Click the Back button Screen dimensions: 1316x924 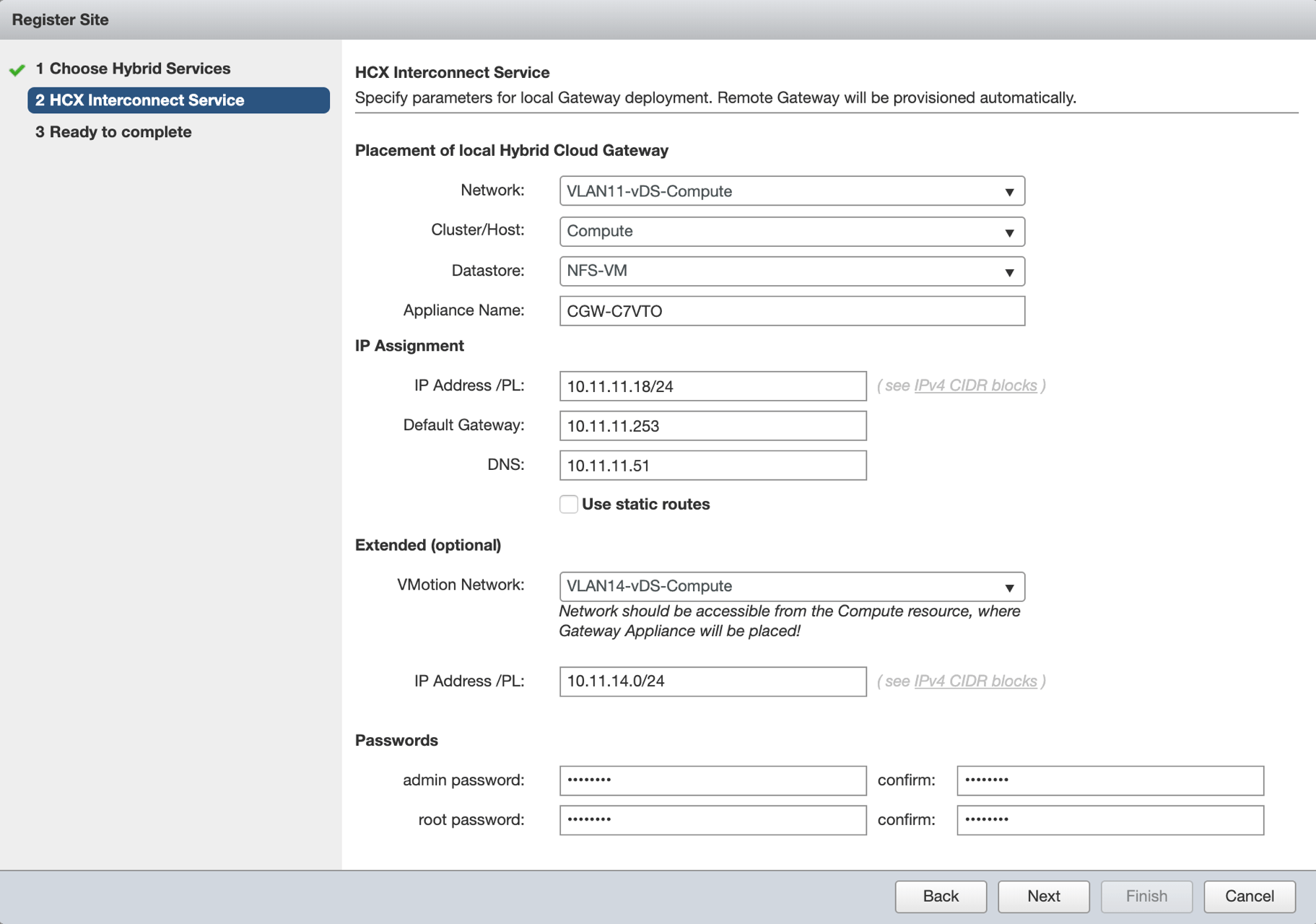click(x=940, y=896)
